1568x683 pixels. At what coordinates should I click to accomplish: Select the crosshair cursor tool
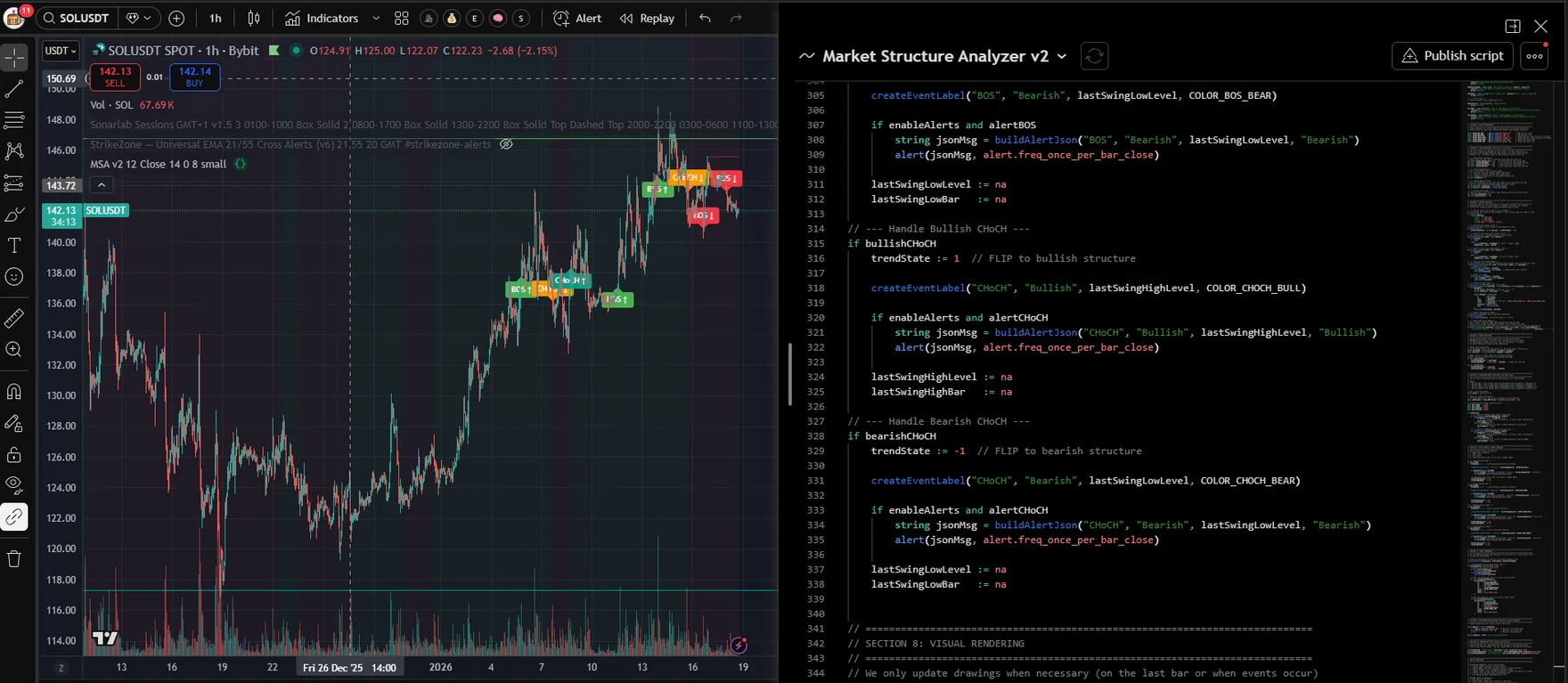14,58
